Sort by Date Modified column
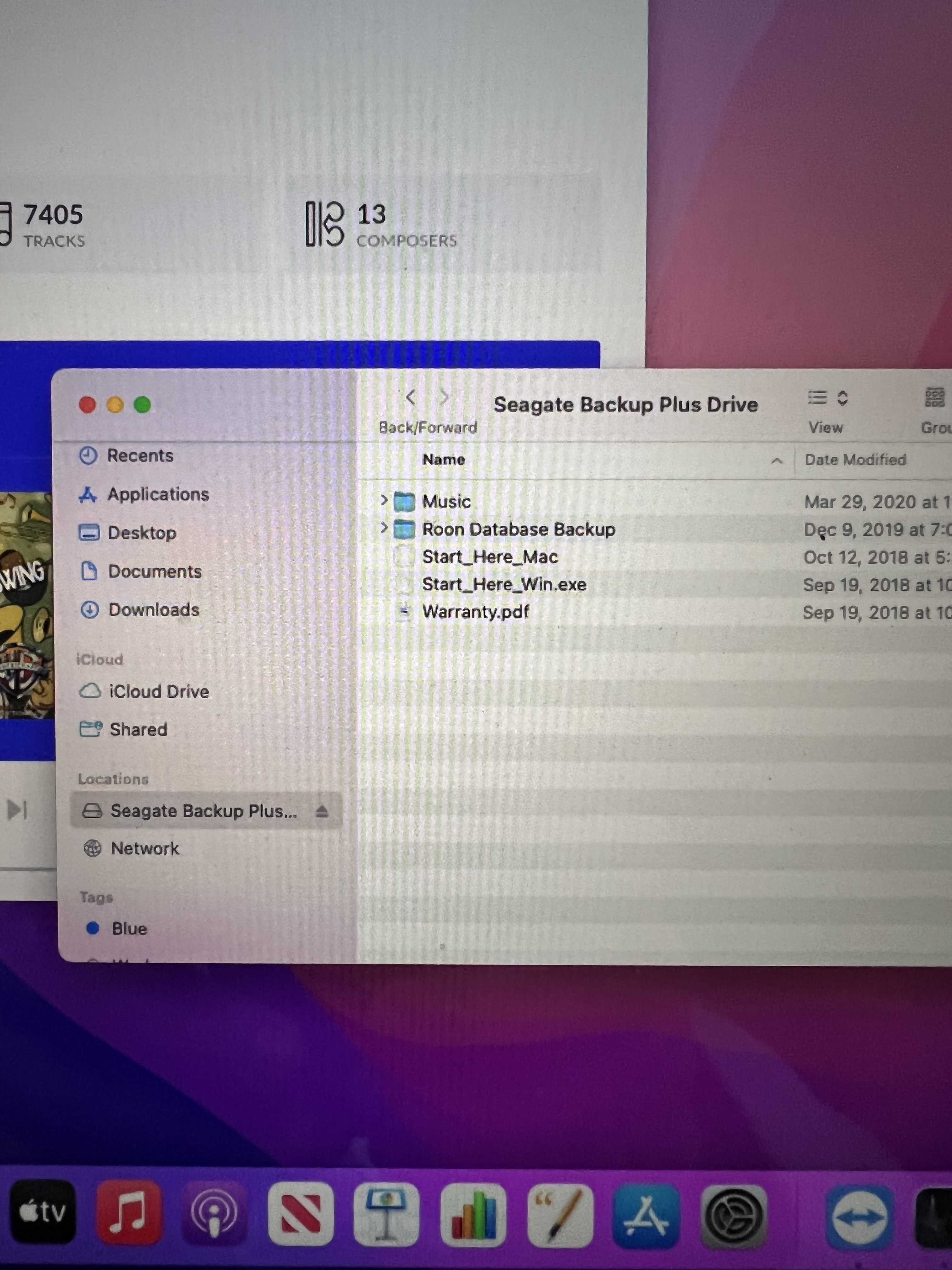The height and width of the screenshot is (1270, 952). [x=855, y=460]
